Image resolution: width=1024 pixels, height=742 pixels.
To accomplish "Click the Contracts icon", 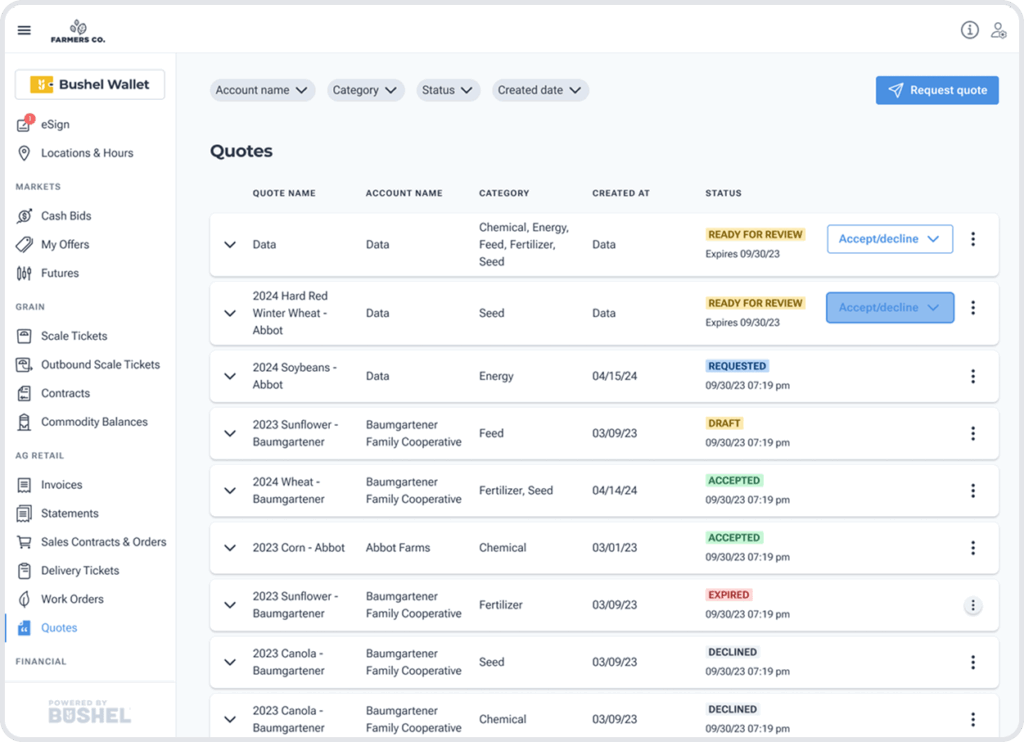I will click(24, 393).
